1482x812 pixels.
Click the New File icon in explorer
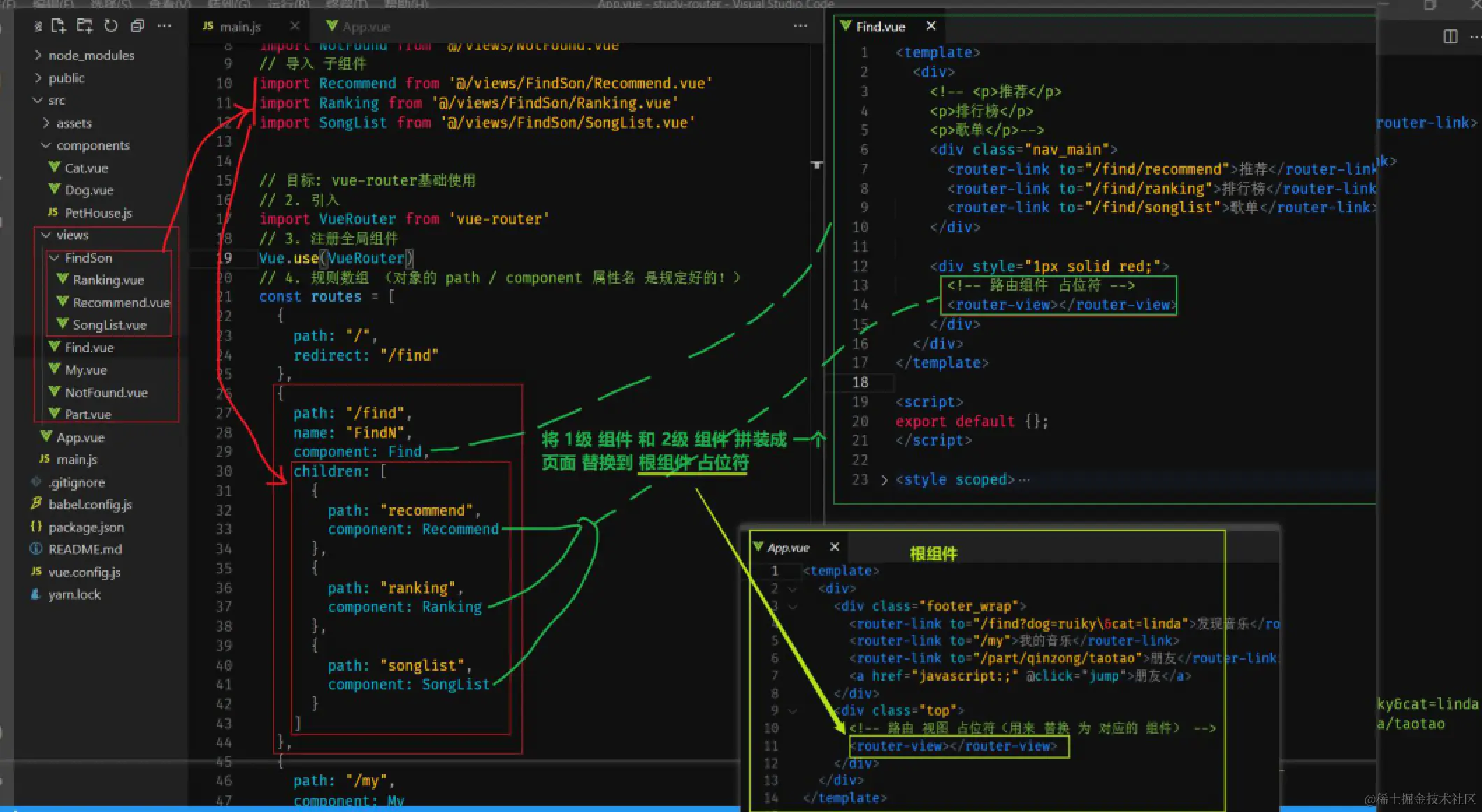[x=59, y=26]
